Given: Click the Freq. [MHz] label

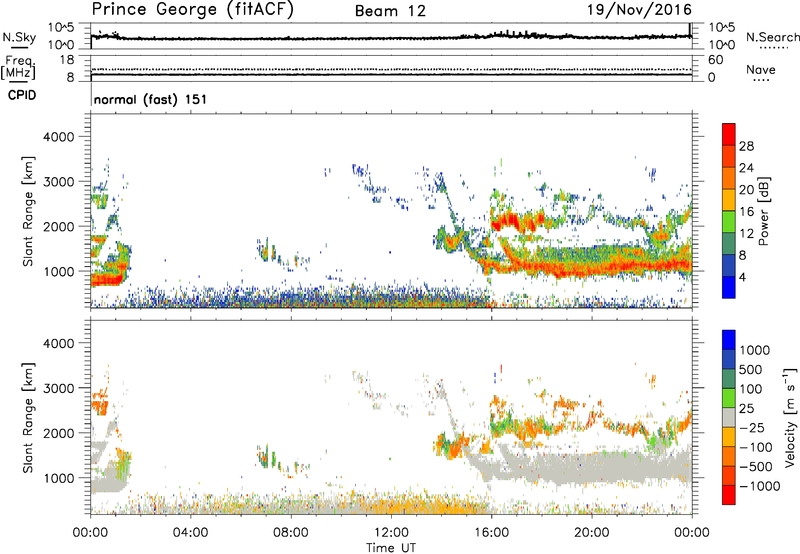Looking at the screenshot, I should point(19,67).
